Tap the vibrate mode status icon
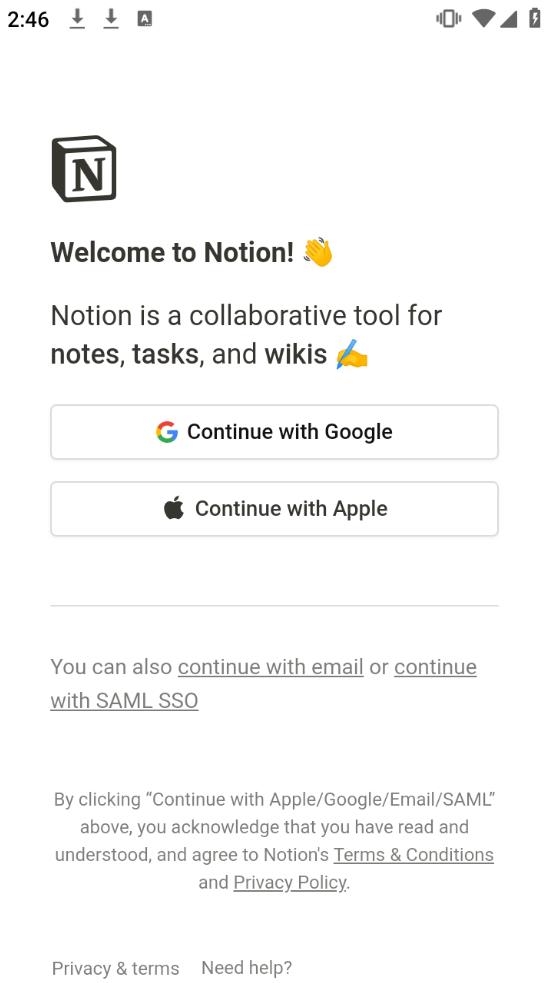Image resolution: width=551 pixels, height=983 pixels. coord(449,19)
